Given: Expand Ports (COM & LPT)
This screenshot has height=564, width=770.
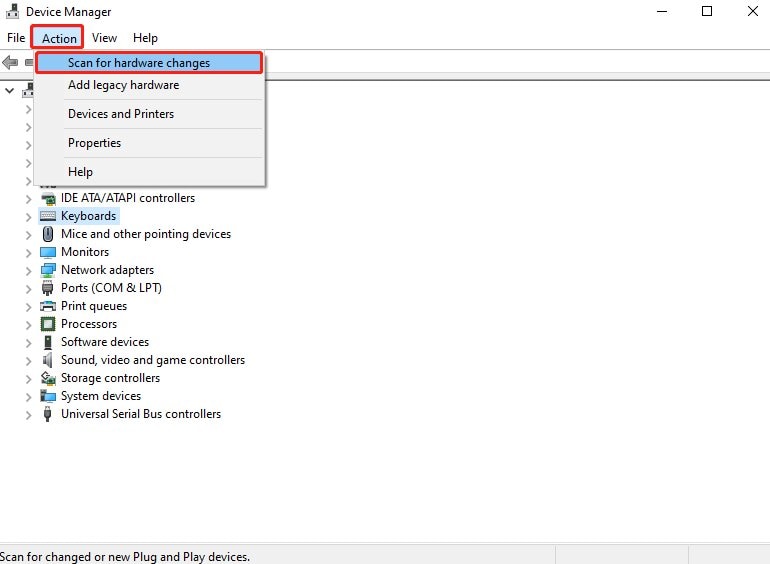Looking at the screenshot, I should (x=28, y=289).
